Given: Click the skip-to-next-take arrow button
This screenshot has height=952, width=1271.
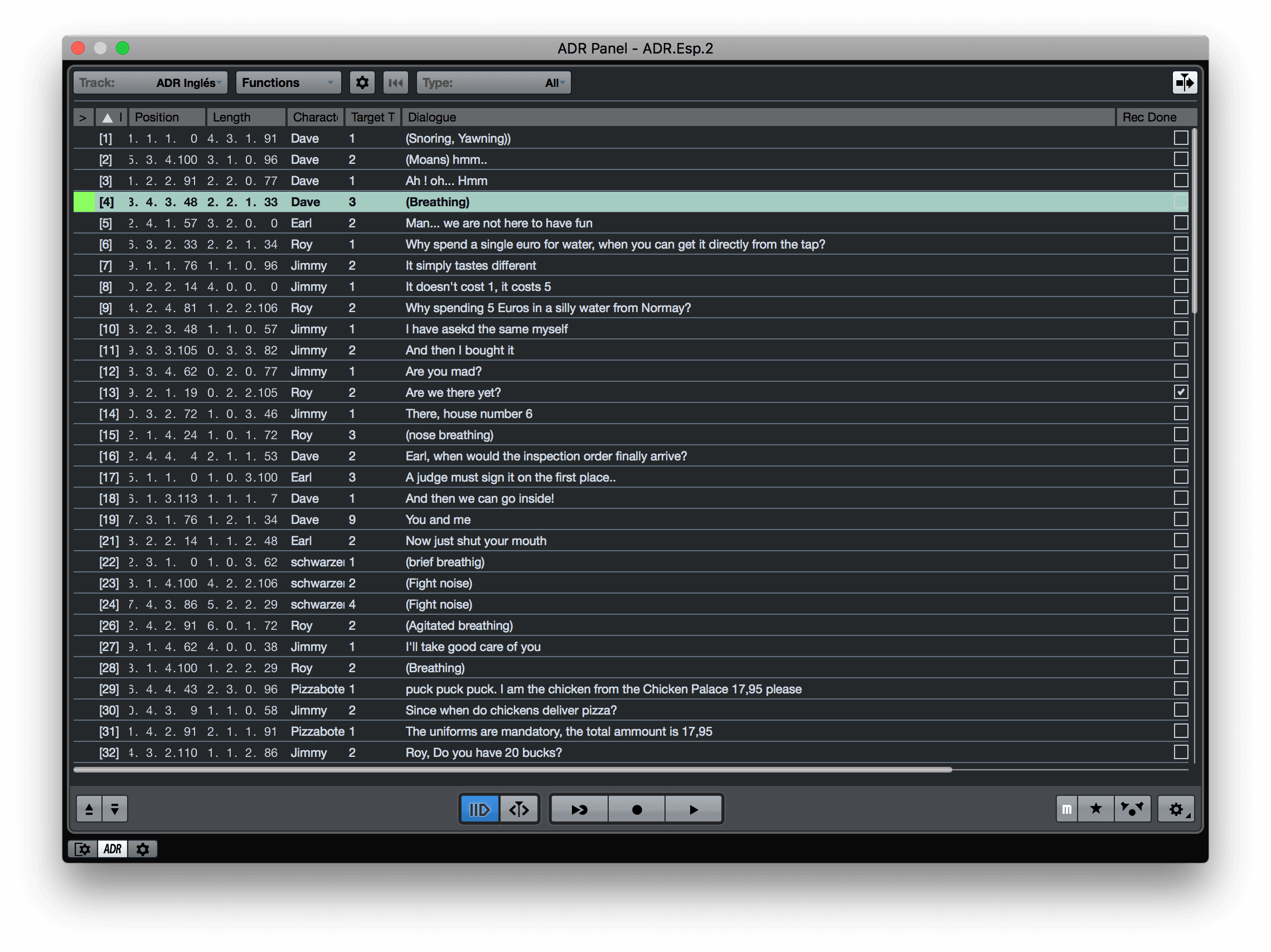Looking at the screenshot, I should (x=579, y=809).
